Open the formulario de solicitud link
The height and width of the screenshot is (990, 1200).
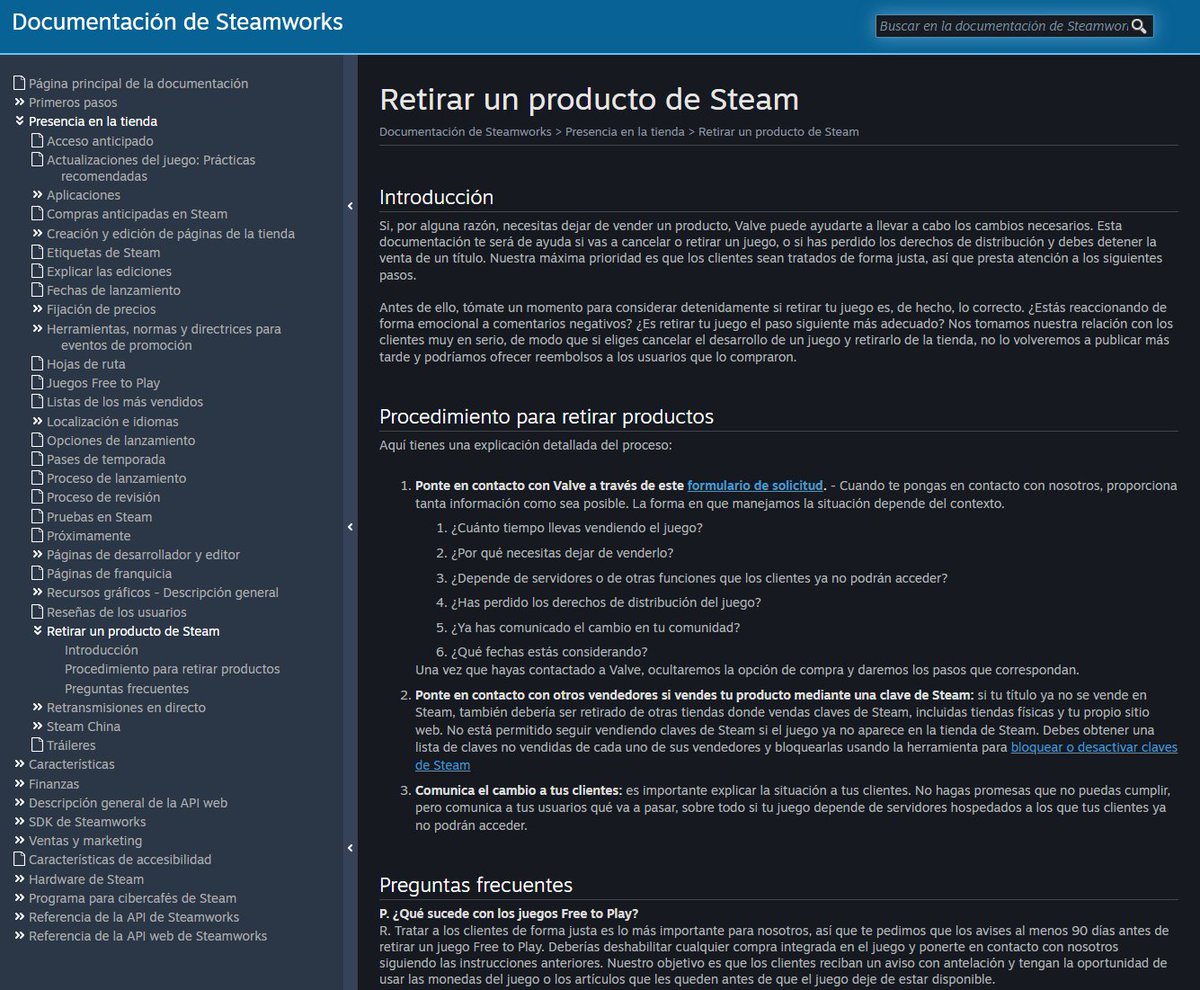755,485
